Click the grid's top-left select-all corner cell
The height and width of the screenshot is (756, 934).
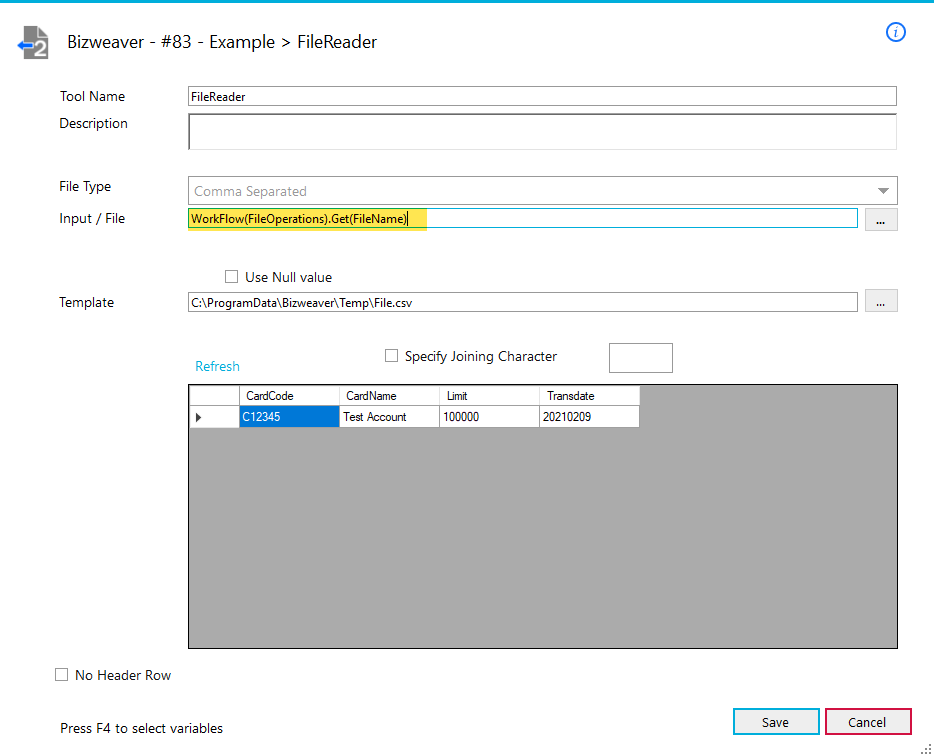pyautogui.click(x=214, y=396)
